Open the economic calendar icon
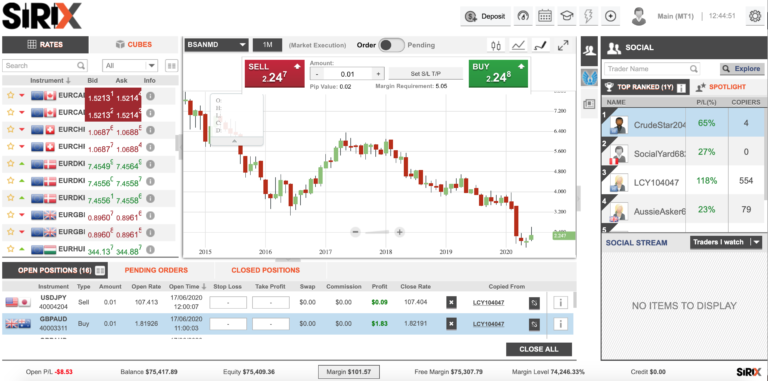This screenshot has height=381, width=768. (x=545, y=16)
